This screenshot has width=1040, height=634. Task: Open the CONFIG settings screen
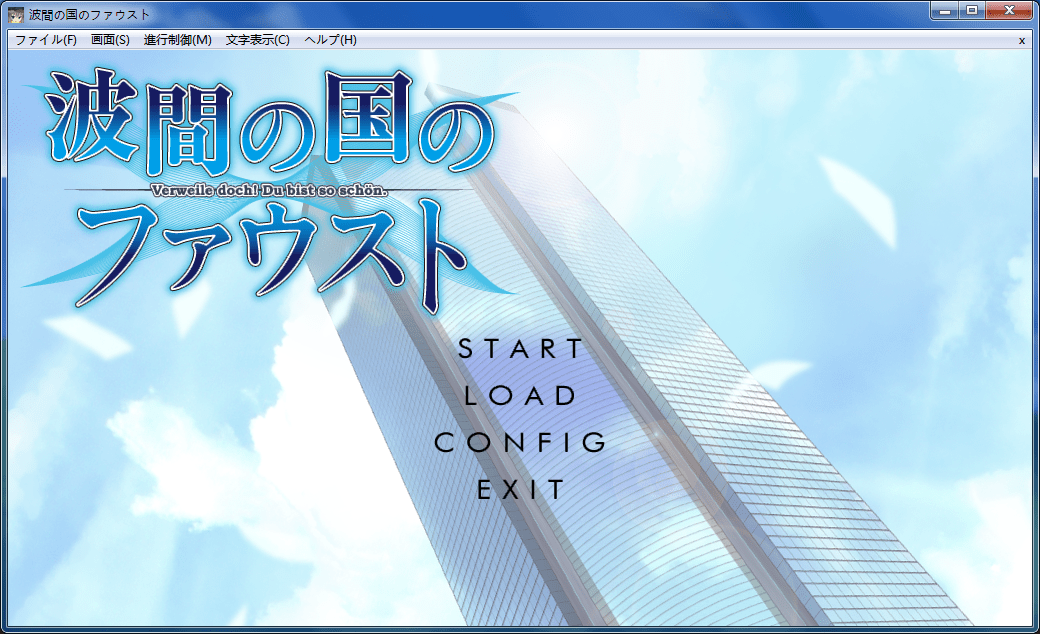(x=521, y=442)
